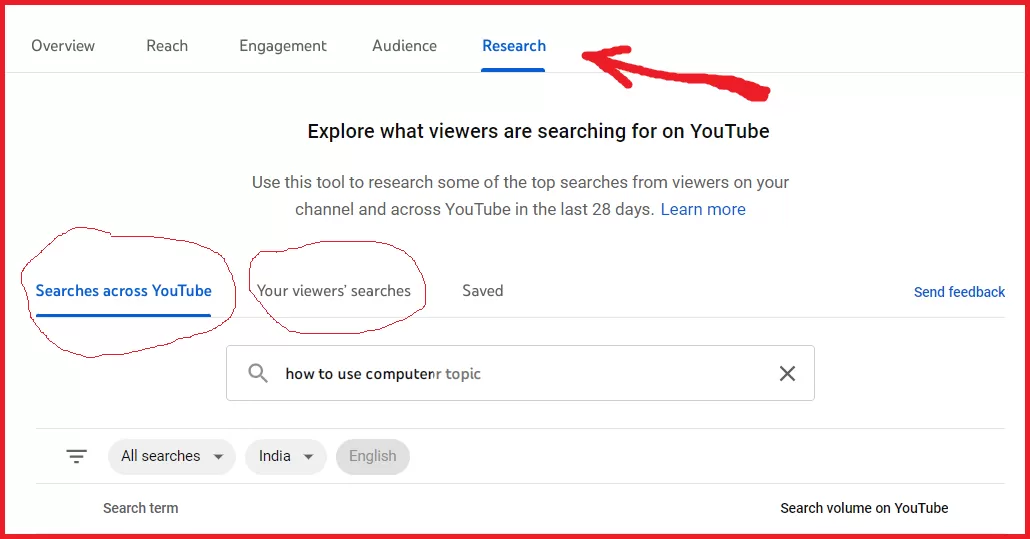This screenshot has width=1030, height=539.
Task: Clear the search box with X icon
Action: (787, 374)
